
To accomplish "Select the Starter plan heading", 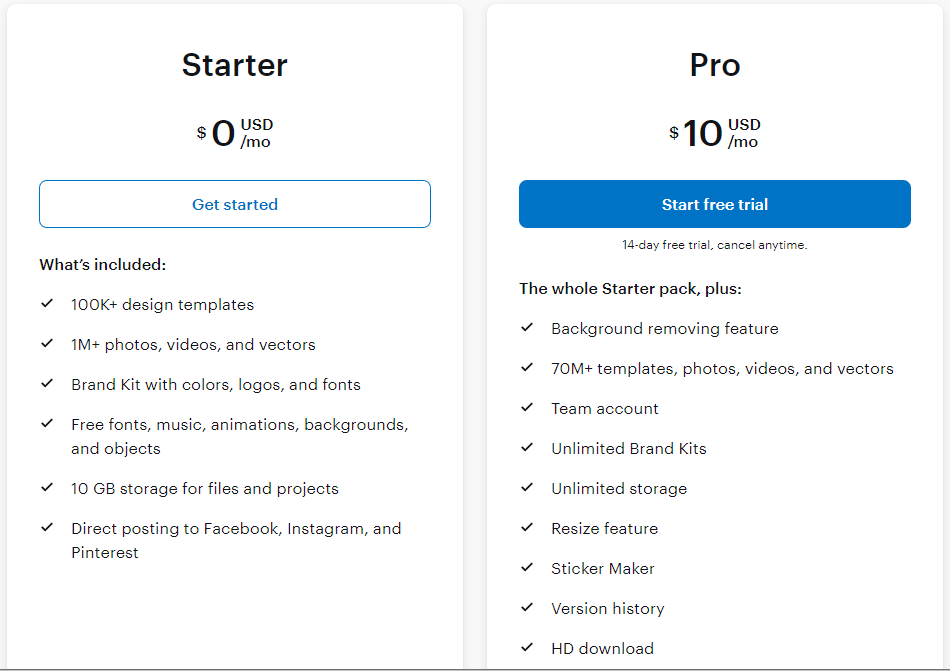I will point(234,65).
